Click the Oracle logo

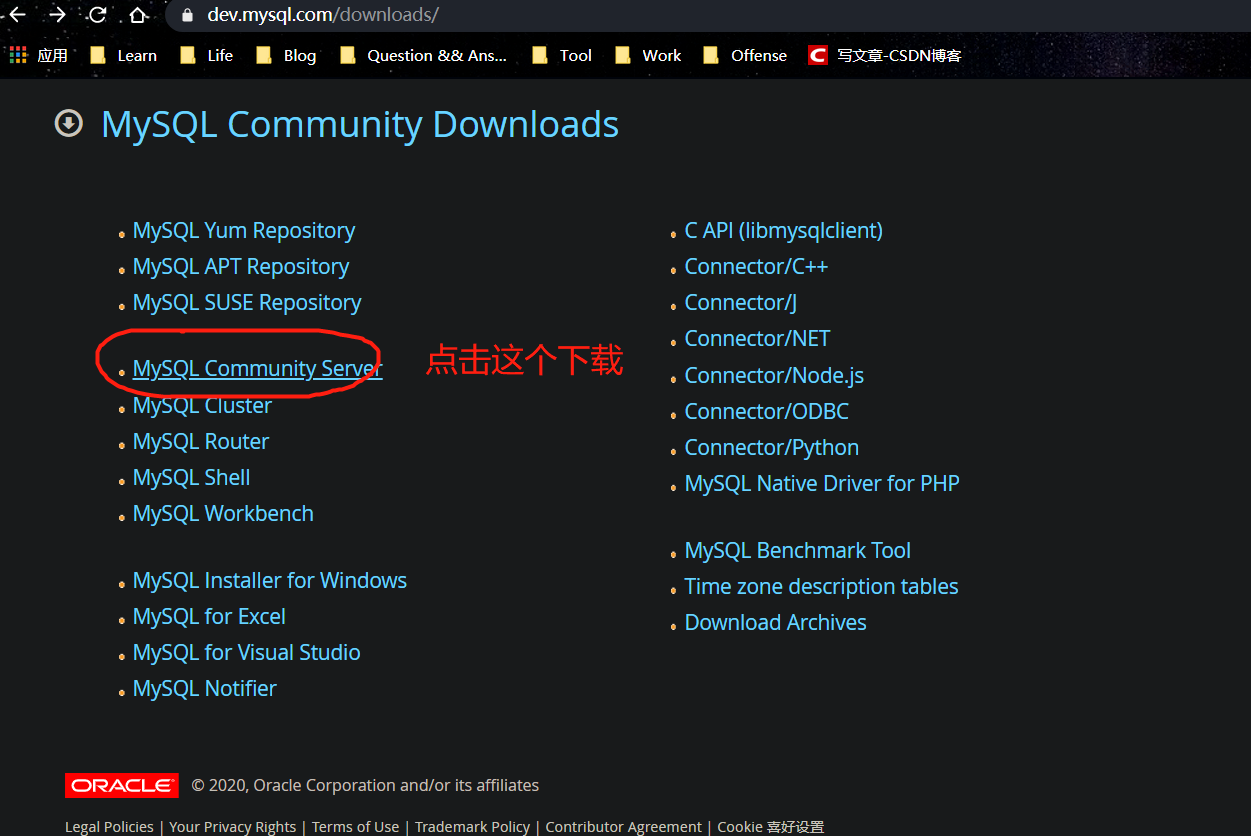[x=122, y=785]
